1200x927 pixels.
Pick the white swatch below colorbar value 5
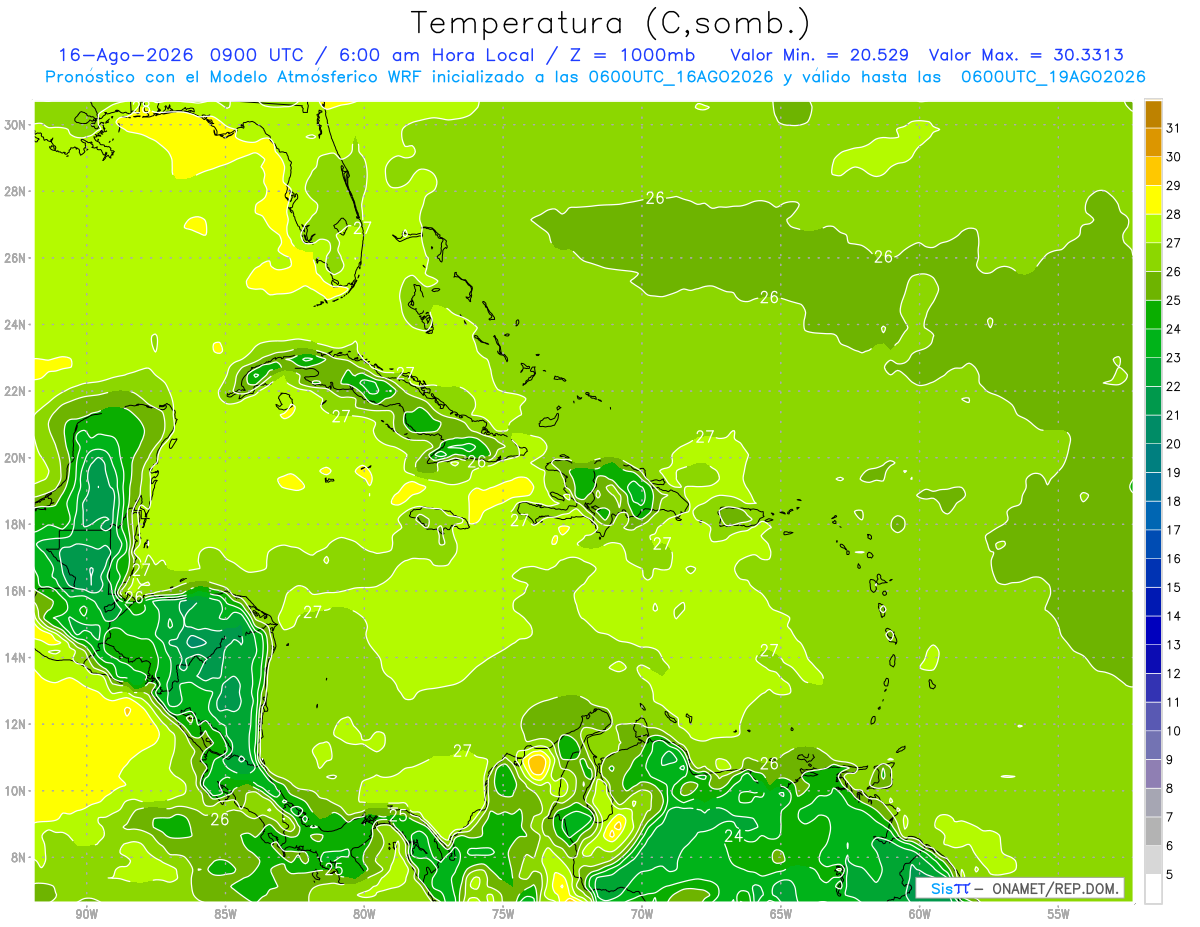[1153, 889]
